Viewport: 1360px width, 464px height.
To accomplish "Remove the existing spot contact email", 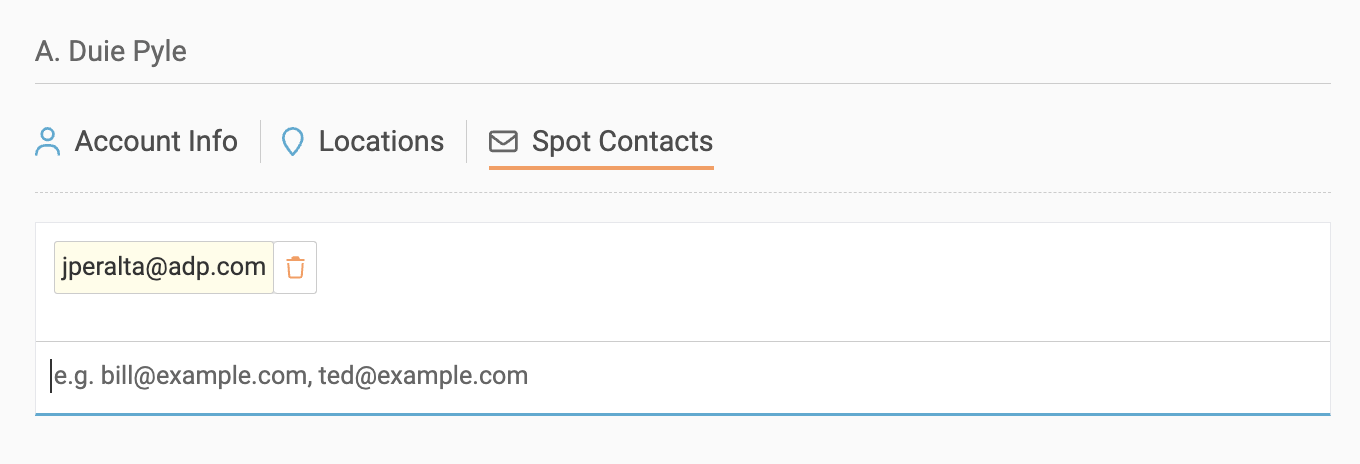I will (x=295, y=268).
